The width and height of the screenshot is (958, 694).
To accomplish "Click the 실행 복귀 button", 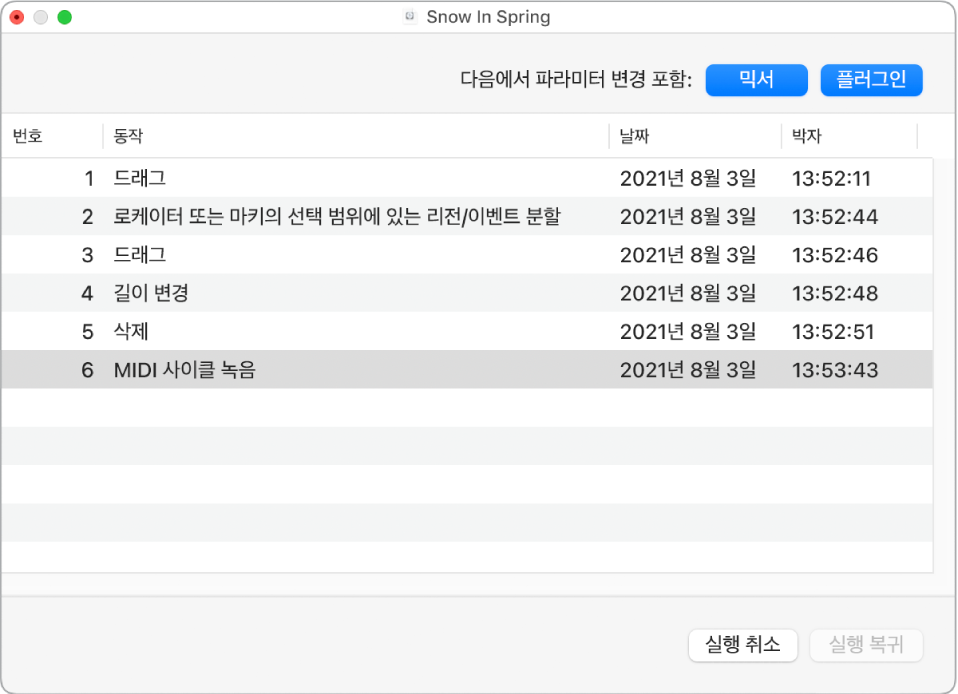I will [866, 645].
